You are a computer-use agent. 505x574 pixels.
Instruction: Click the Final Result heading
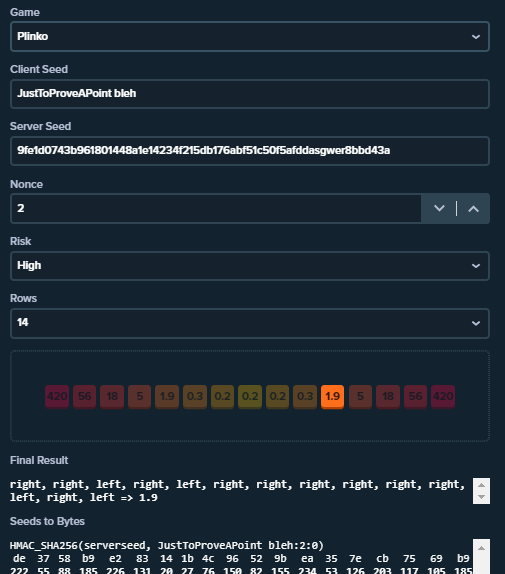coord(39,460)
